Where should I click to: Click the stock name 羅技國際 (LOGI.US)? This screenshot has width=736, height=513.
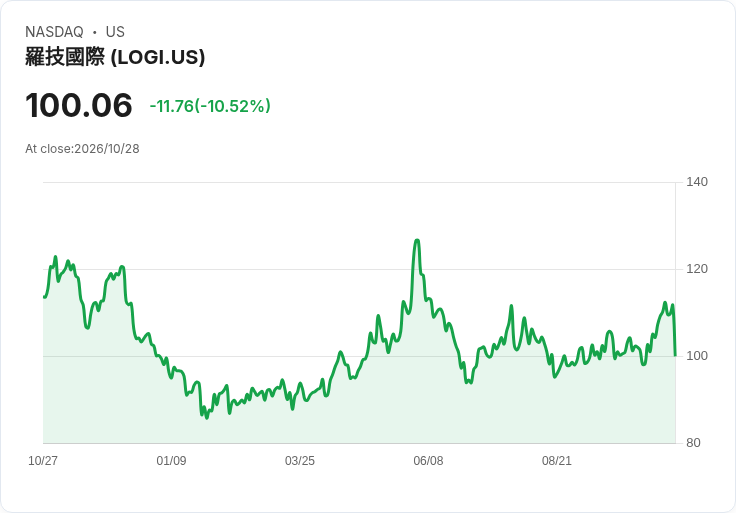coord(115,57)
